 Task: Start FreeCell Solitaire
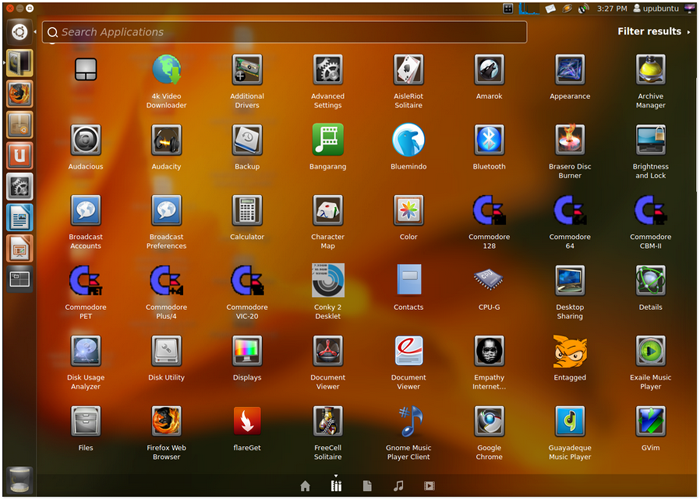coord(328,421)
